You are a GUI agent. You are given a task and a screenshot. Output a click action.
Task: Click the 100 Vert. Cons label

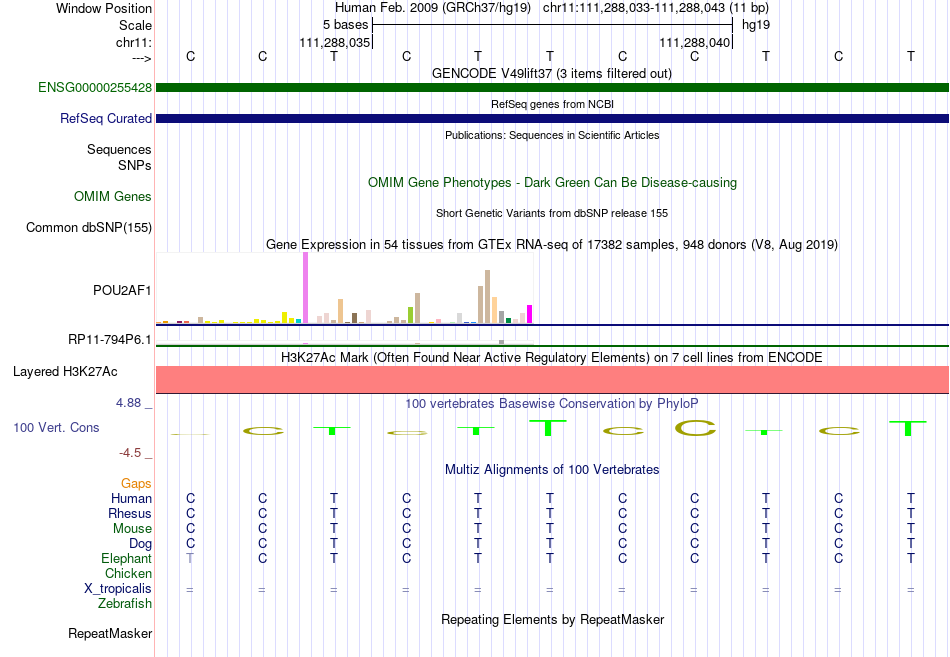click(x=56, y=427)
